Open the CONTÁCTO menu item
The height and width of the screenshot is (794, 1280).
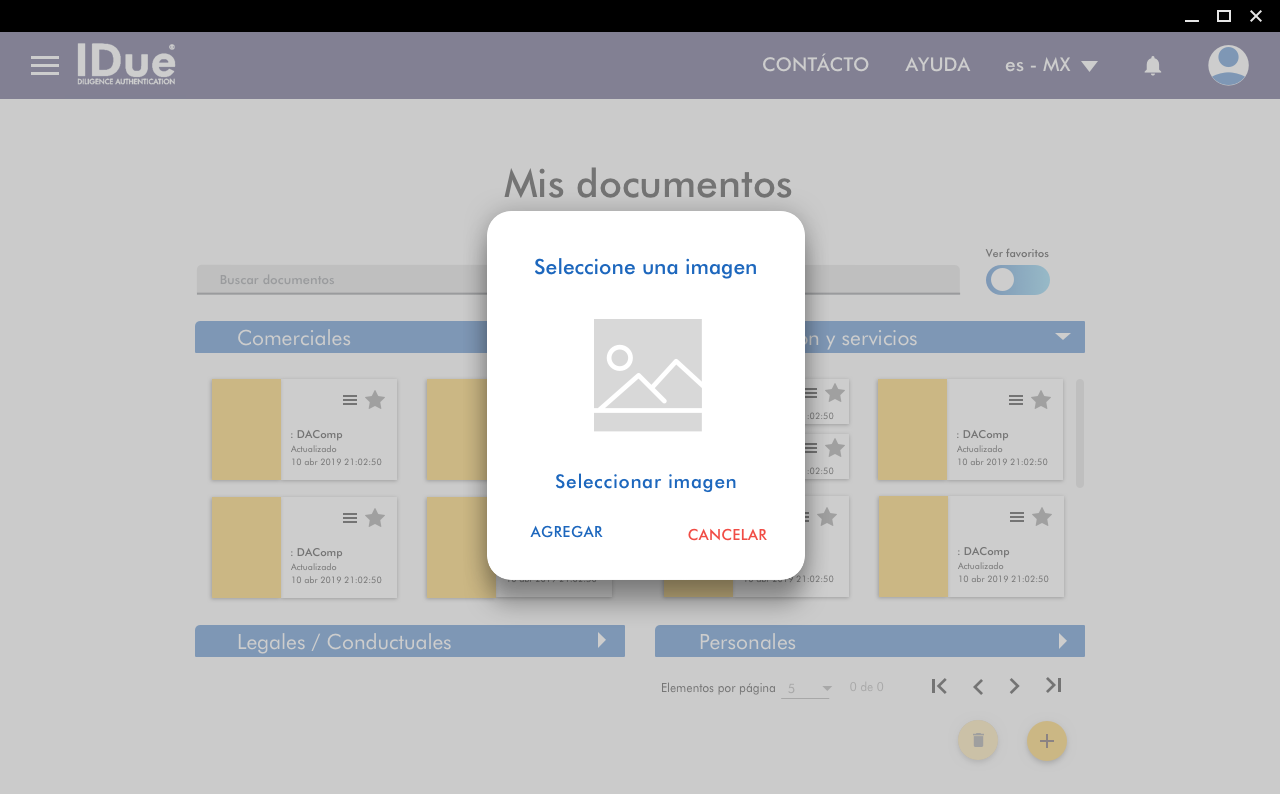tap(815, 65)
